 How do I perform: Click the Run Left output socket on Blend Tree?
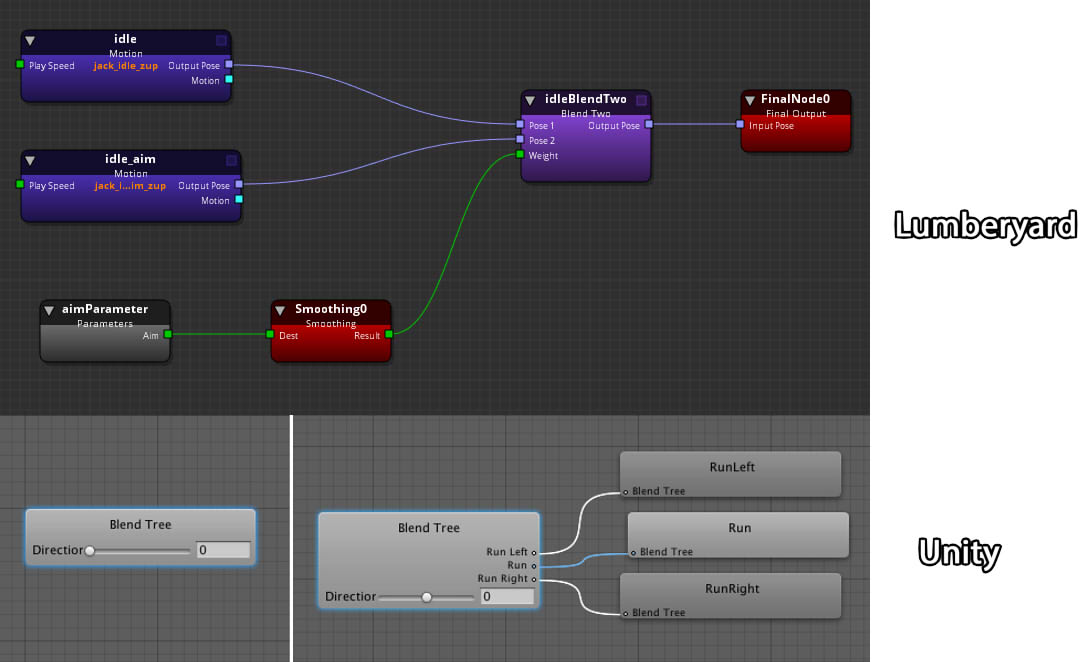tap(534, 552)
